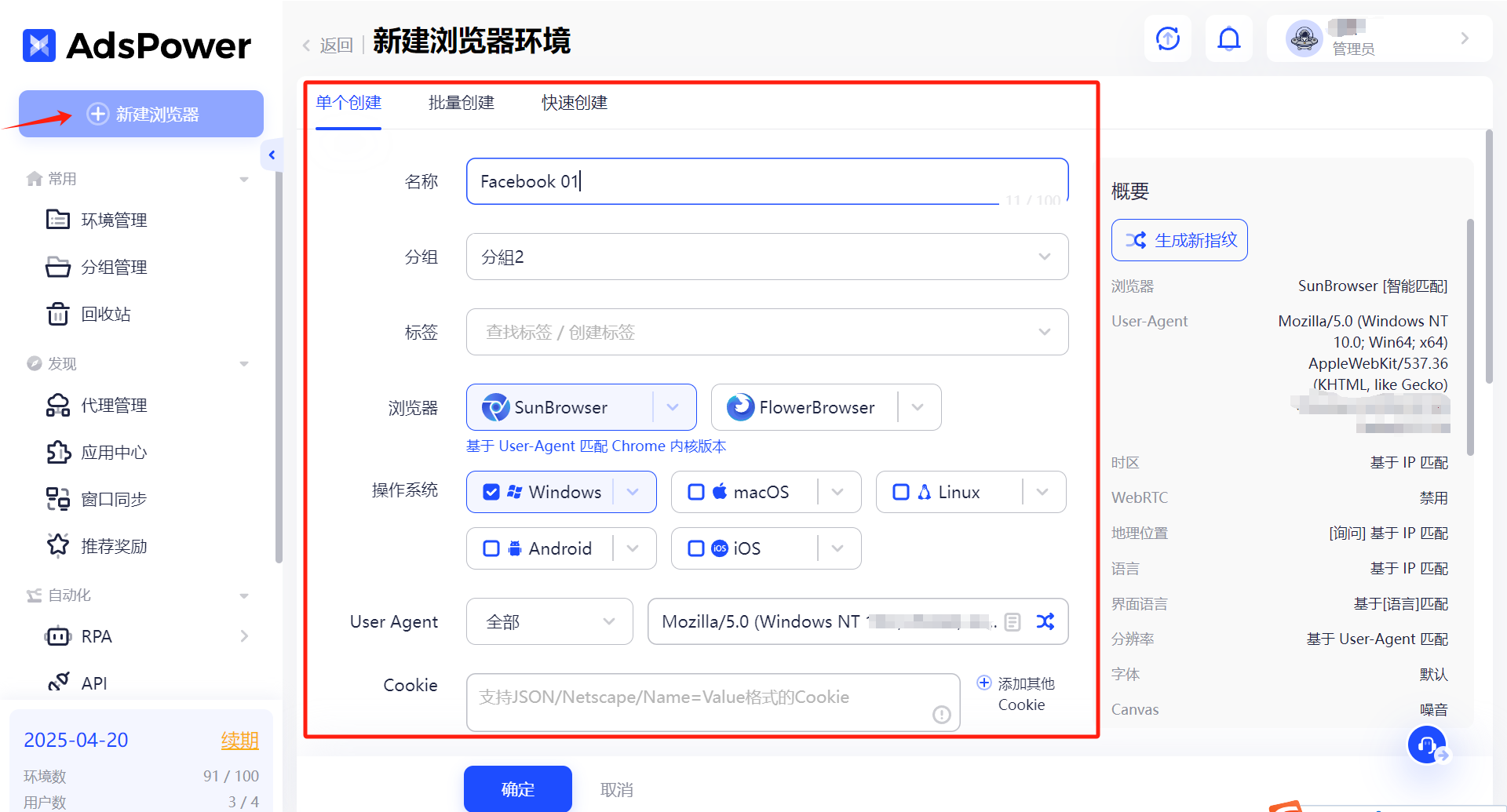
Task: Open the 标签 dropdown
Action: click(767, 332)
